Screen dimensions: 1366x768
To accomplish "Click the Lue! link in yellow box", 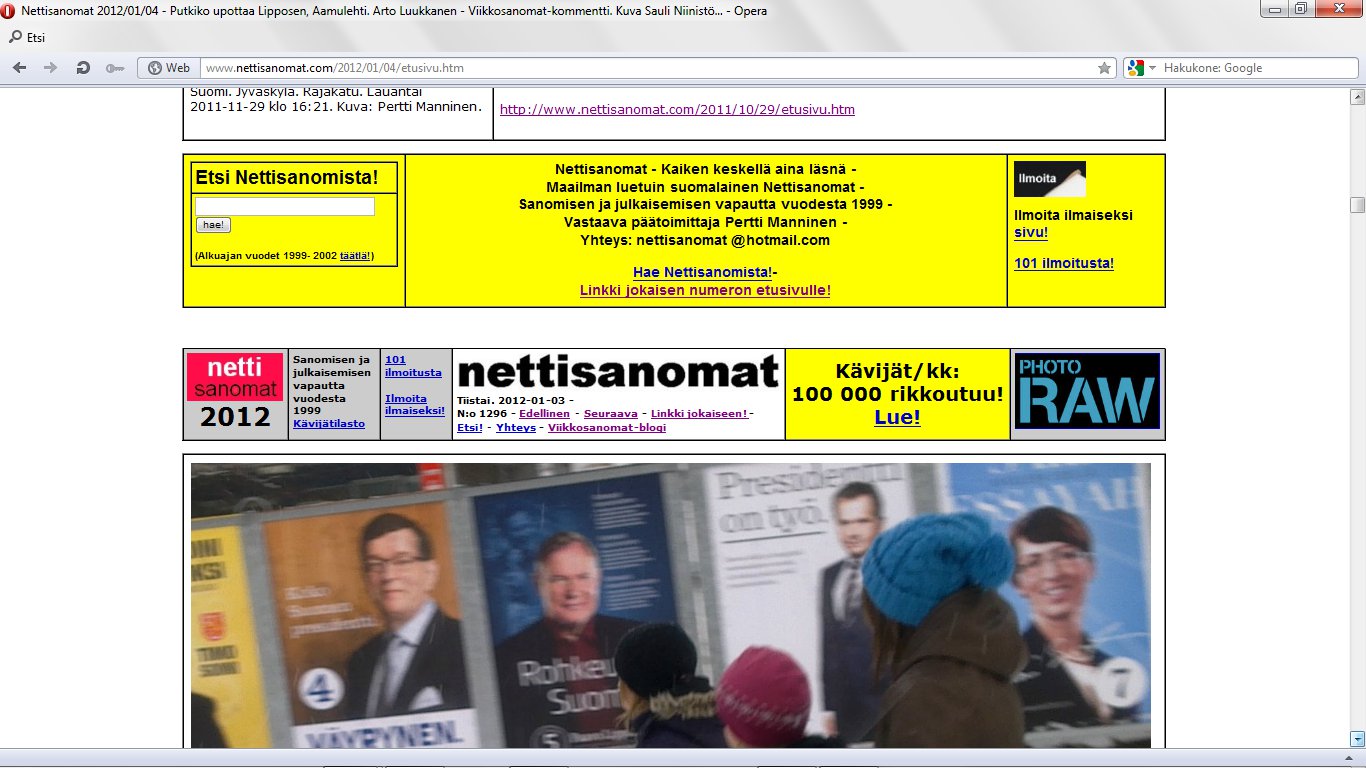I will click(x=897, y=418).
